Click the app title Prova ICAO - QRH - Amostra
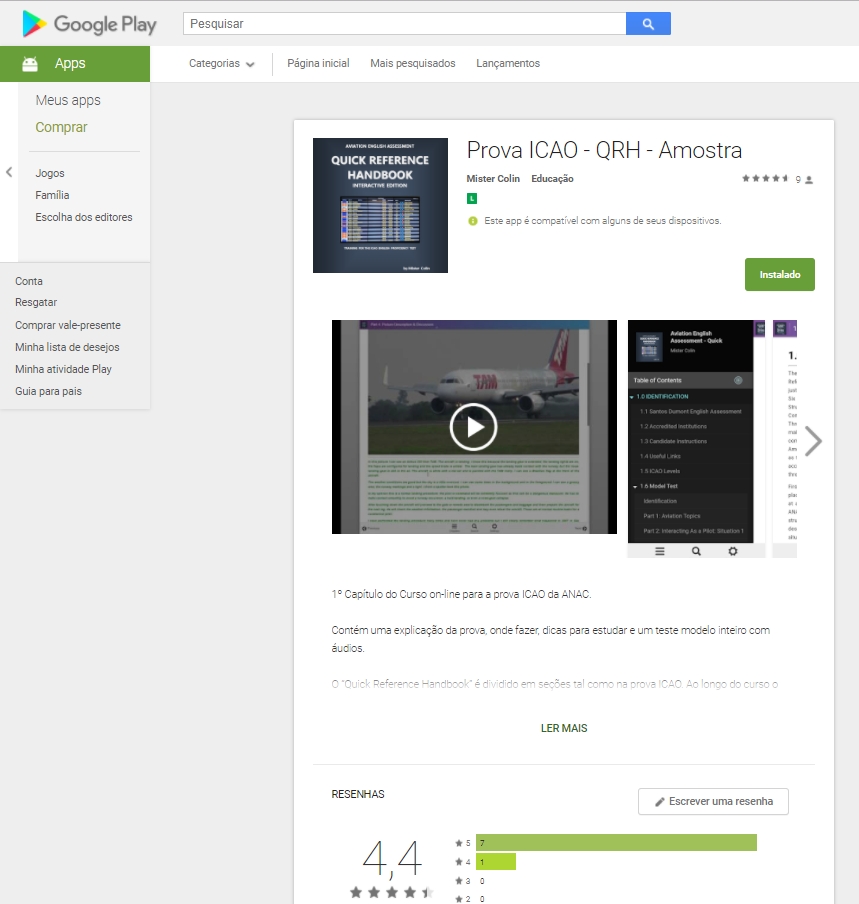859x904 pixels. pos(604,150)
